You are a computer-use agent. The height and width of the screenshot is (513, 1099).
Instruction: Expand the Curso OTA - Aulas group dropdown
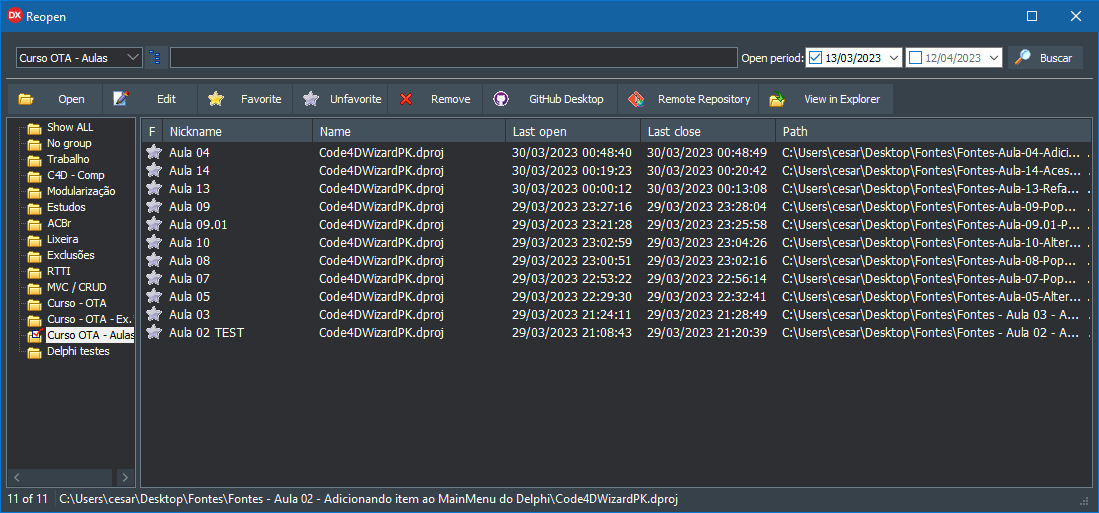click(x=134, y=58)
